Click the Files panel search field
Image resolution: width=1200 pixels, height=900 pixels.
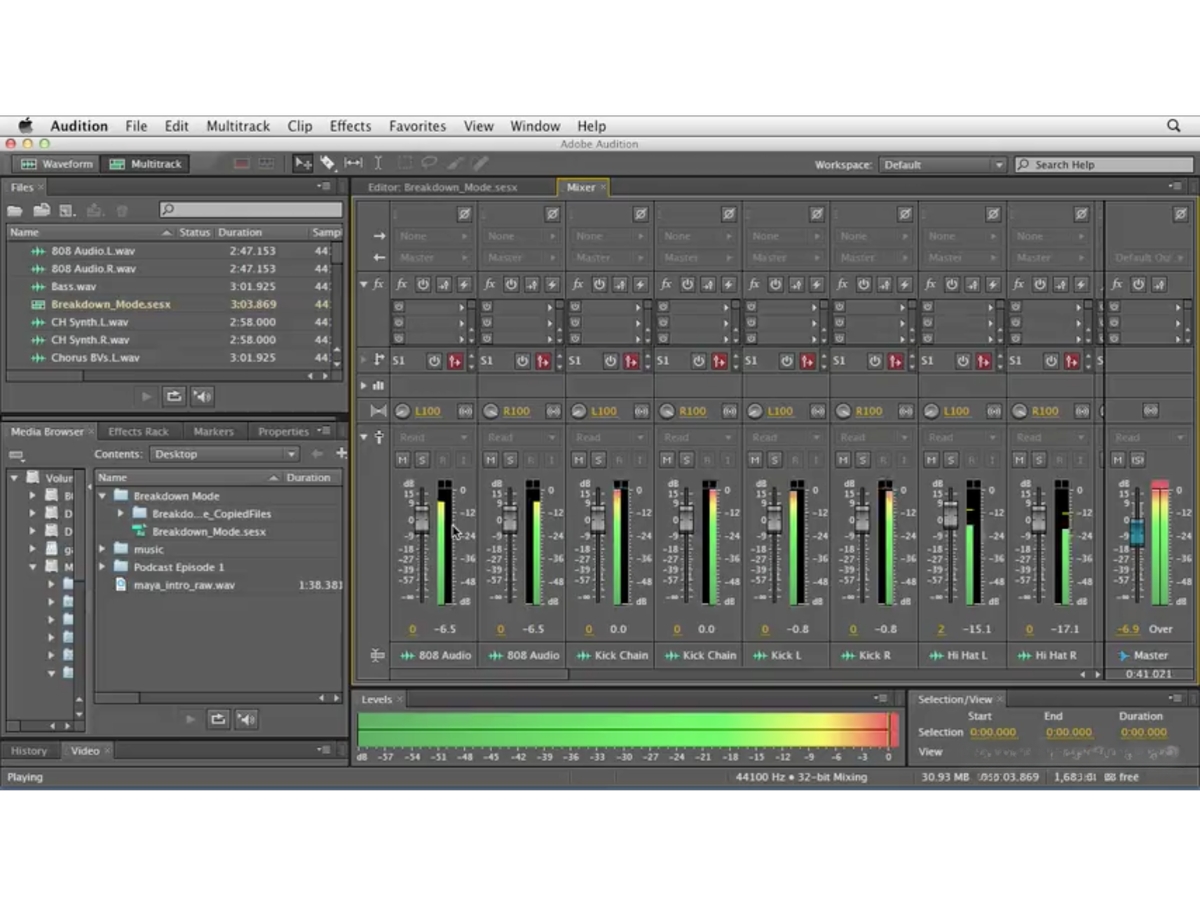pos(251,210)
